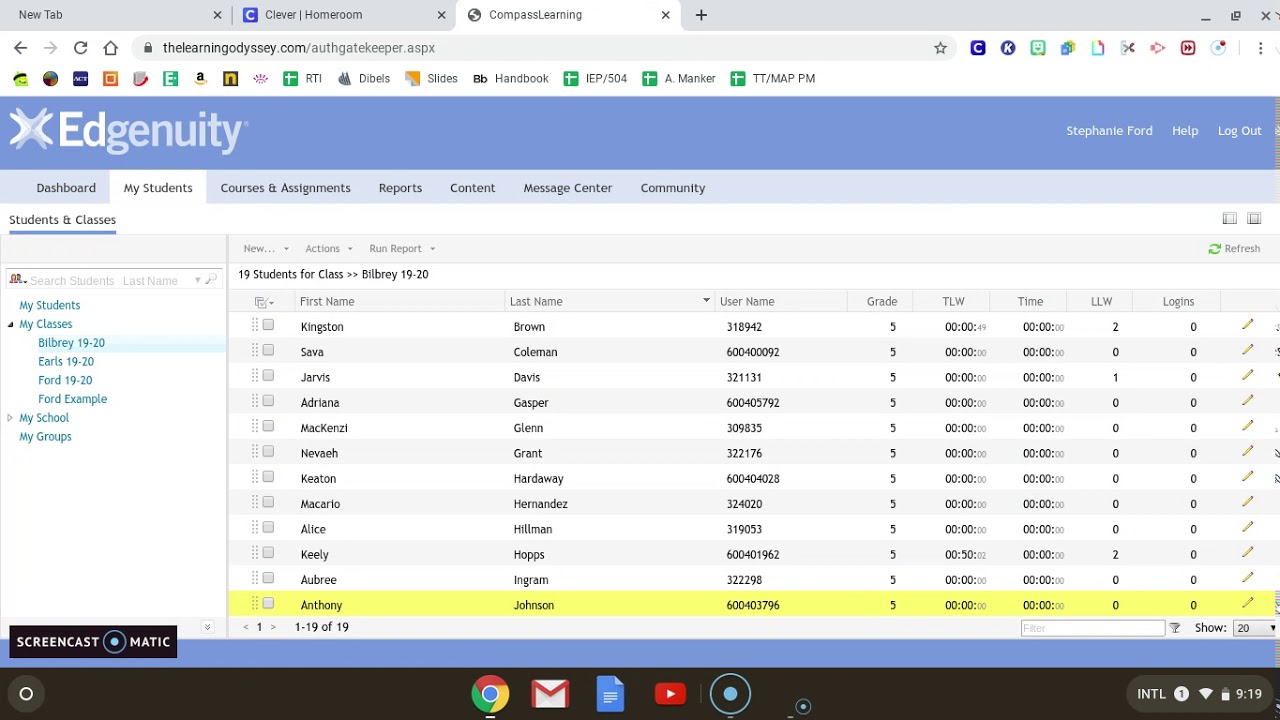This screenshot has width=1280, height=720.
Task: Click the right panel layout icon
Action: coord(1254,219)
